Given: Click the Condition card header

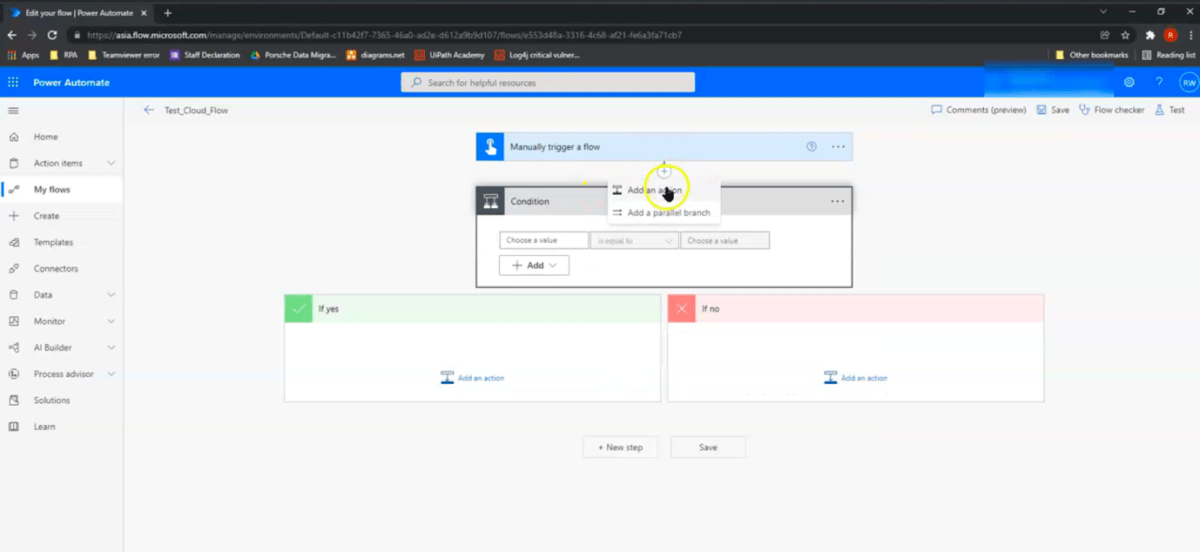Looking at the screenshot, I should [x=664, y=201].
